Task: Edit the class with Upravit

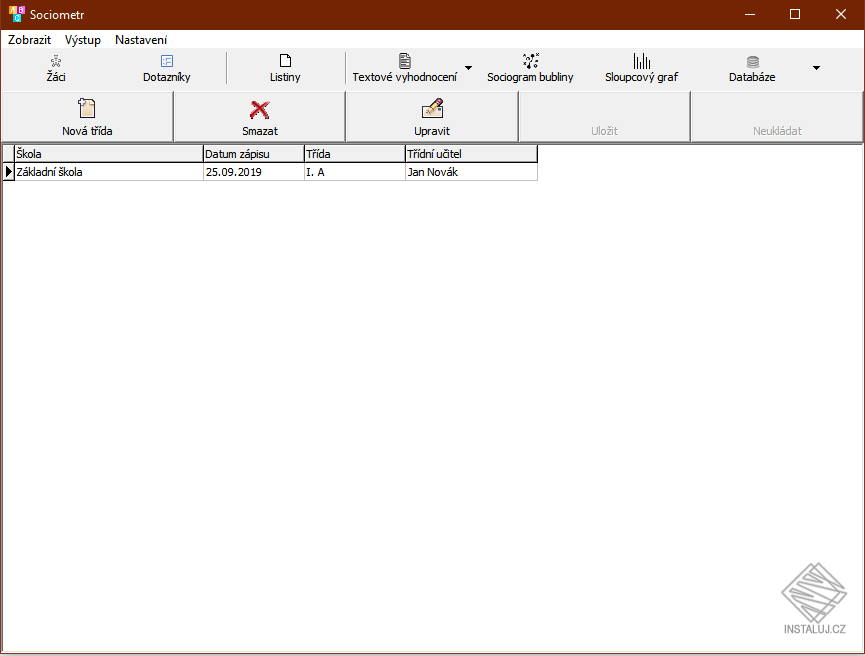Action: coord(432,117)
